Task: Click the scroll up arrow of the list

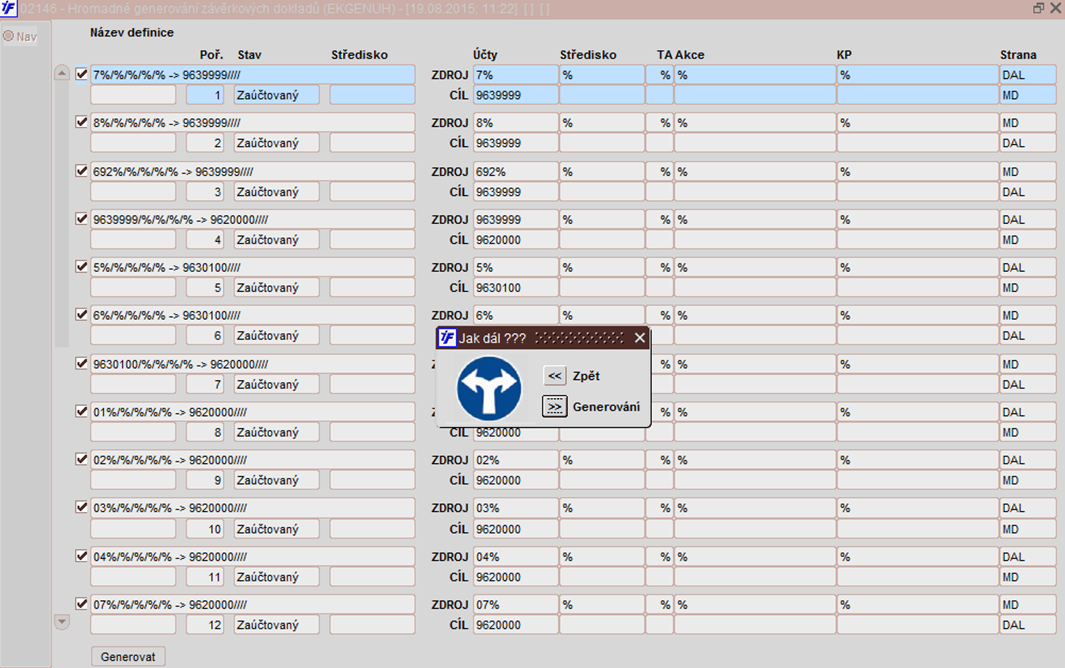Action: click(x=62, y=73)
